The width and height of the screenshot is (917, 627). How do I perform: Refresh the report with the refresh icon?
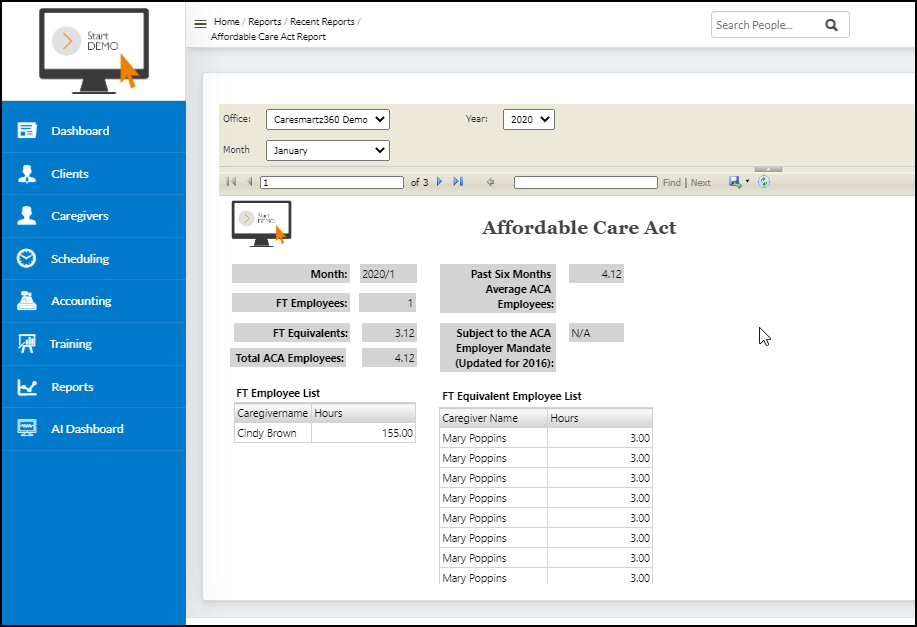coord(763,182)
